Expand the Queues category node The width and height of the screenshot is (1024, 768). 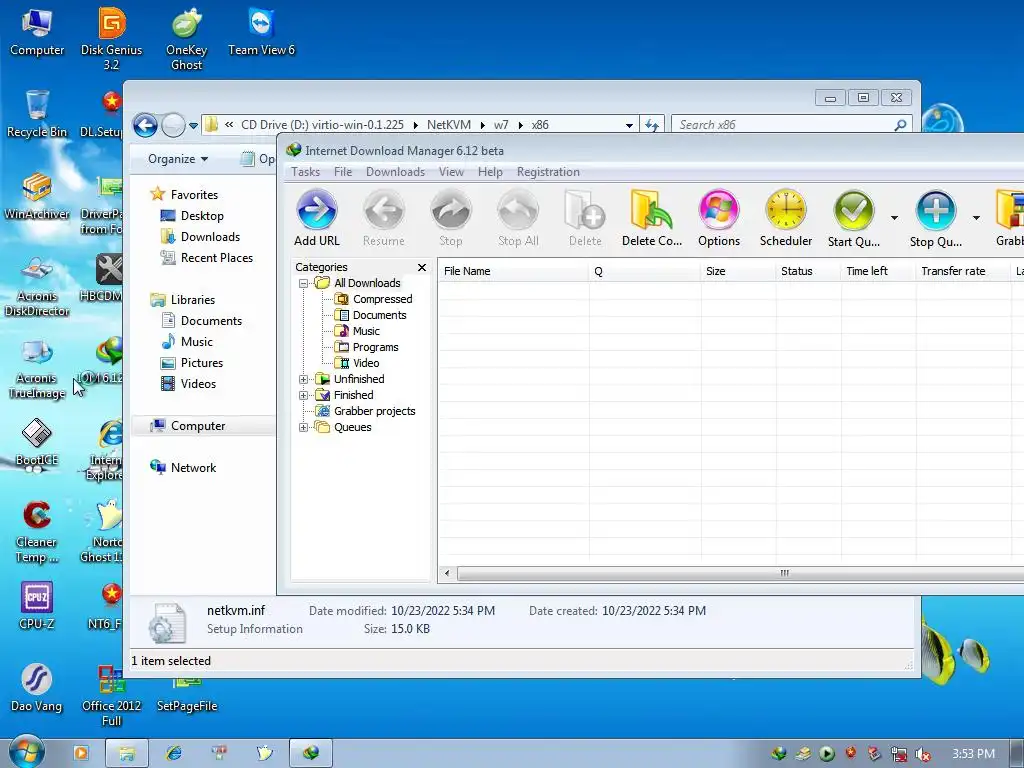pos(303,427)
